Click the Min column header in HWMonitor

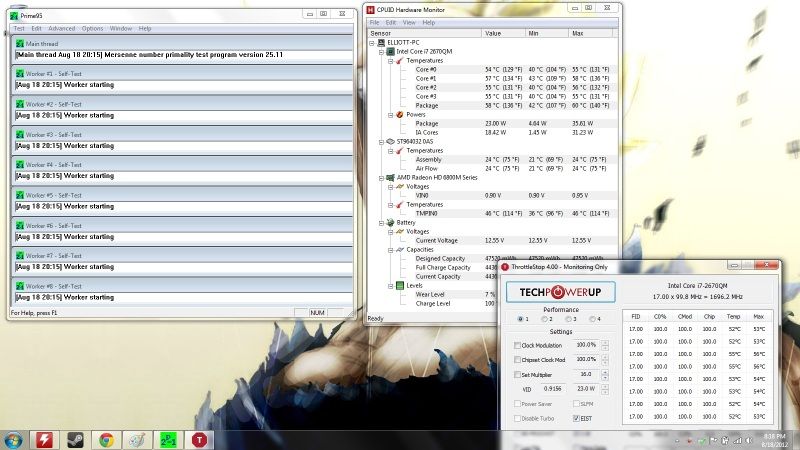[x=546, y=33]
